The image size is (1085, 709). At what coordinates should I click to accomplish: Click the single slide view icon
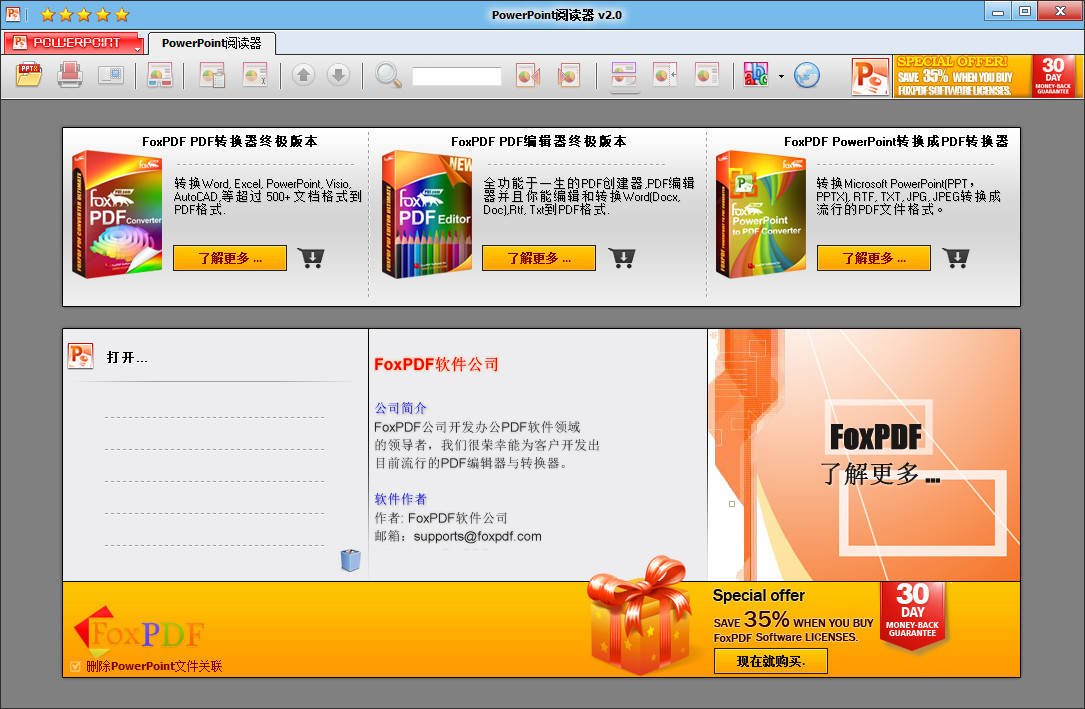pos(706,75)
